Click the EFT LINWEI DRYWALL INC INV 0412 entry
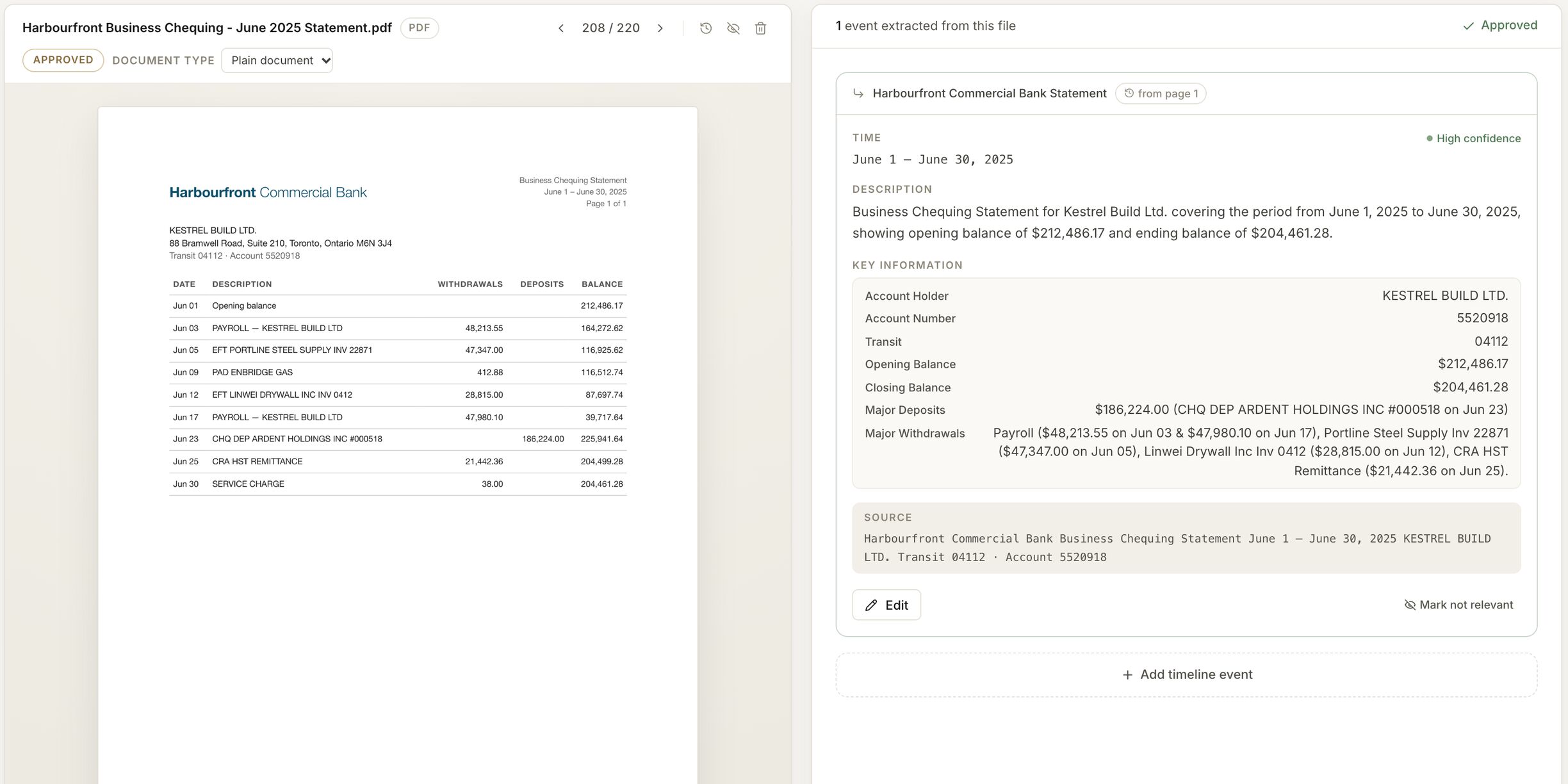Screen dimensions: 1568x784 pyautogui.click(x=398, y=395)
